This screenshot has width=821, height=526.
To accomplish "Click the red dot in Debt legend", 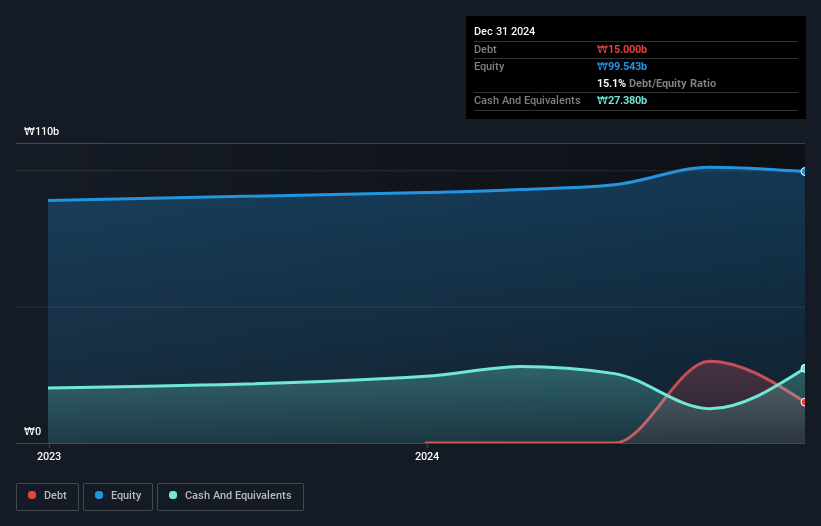I will (32, 495).
